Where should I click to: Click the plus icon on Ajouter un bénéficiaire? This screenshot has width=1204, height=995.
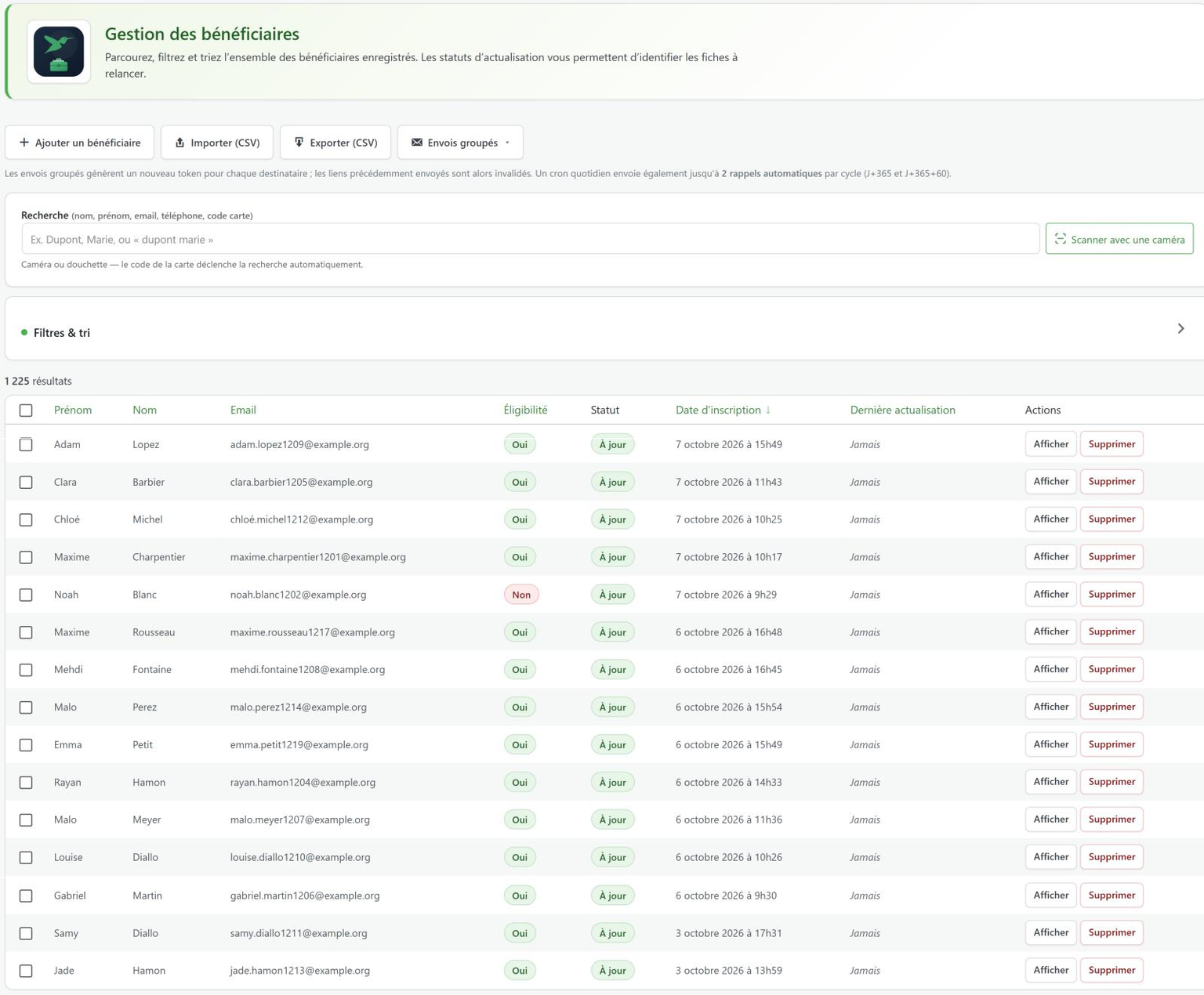coord(24,143)
